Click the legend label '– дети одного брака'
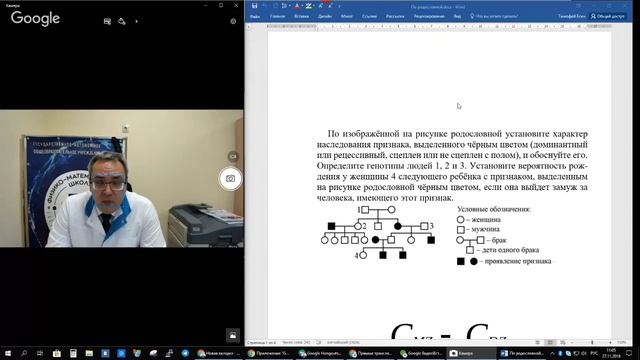640x360 pixels. point(508,250)
